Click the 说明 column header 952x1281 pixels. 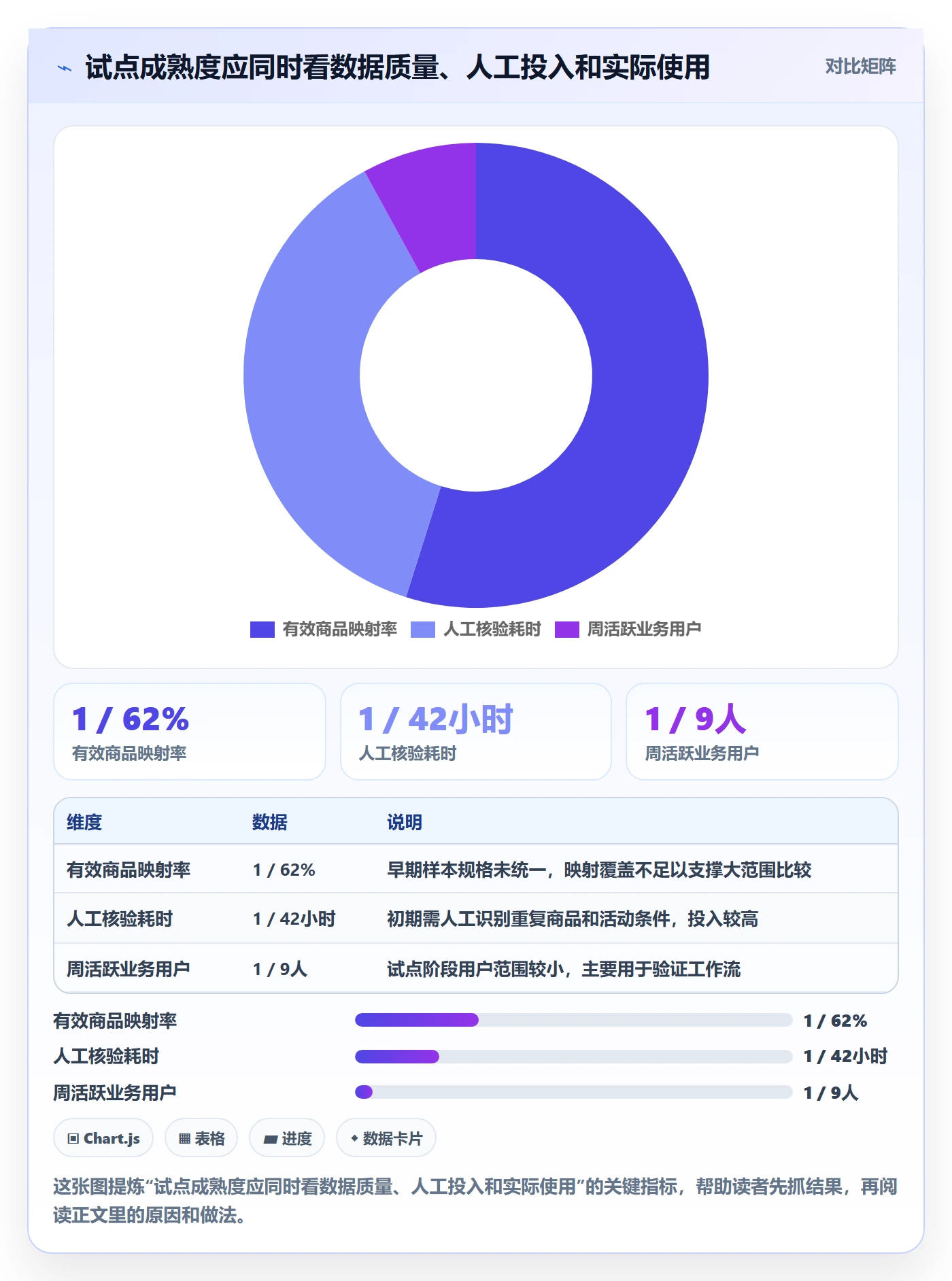405,822
